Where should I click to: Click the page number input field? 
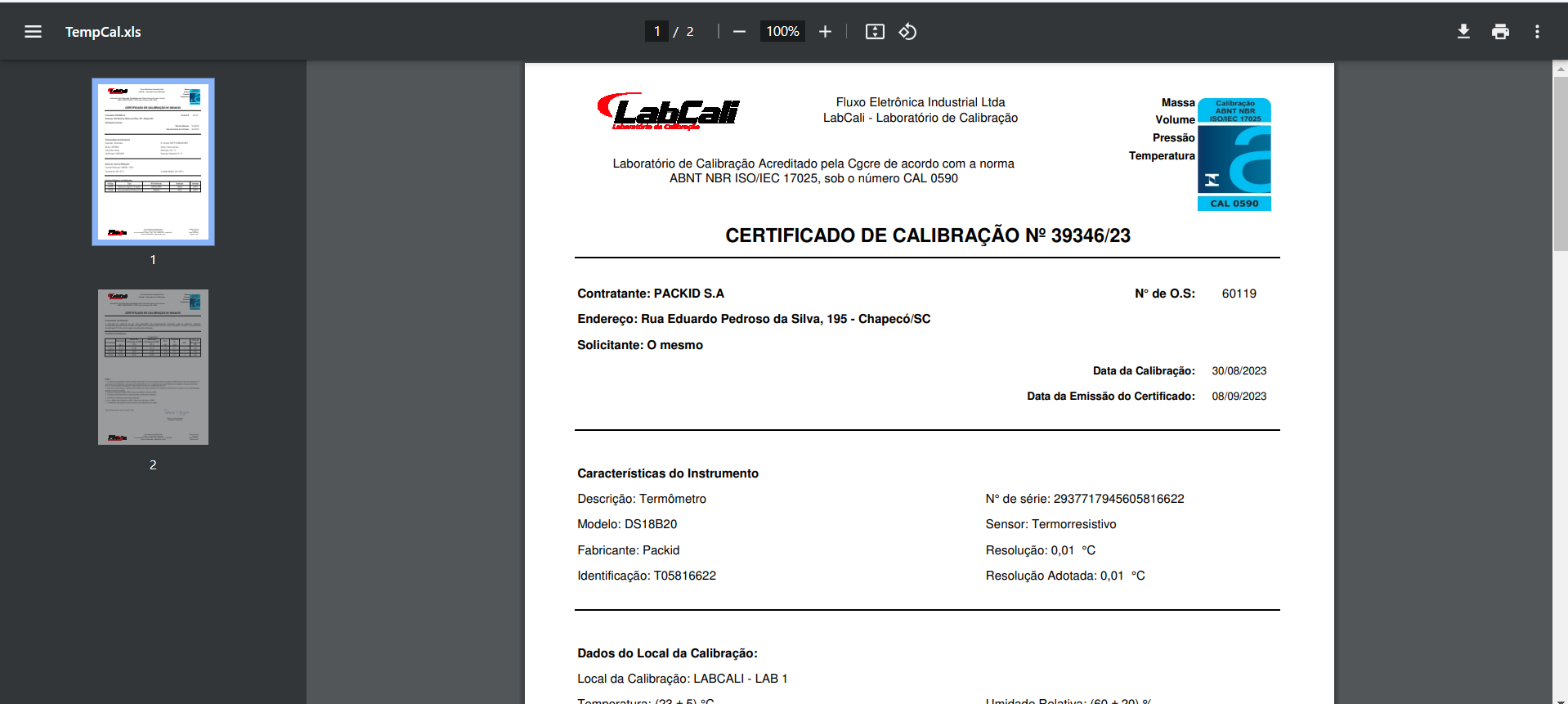tap(656, 32)
